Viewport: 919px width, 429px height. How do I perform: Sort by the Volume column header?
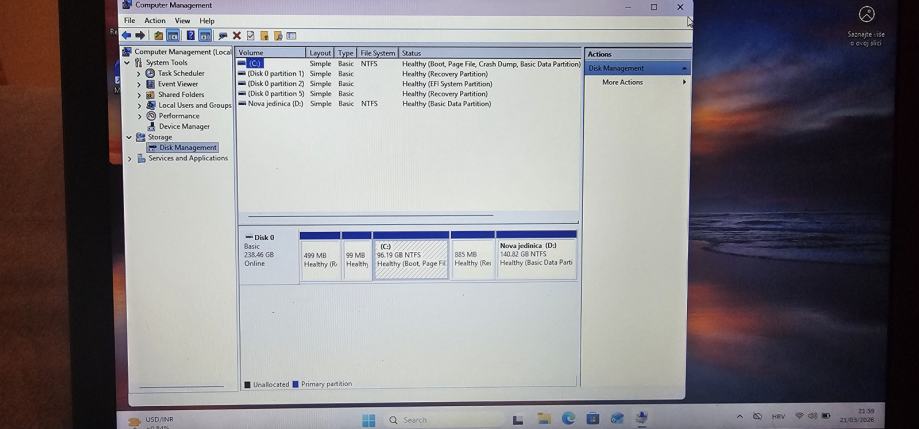click(271, 53)
